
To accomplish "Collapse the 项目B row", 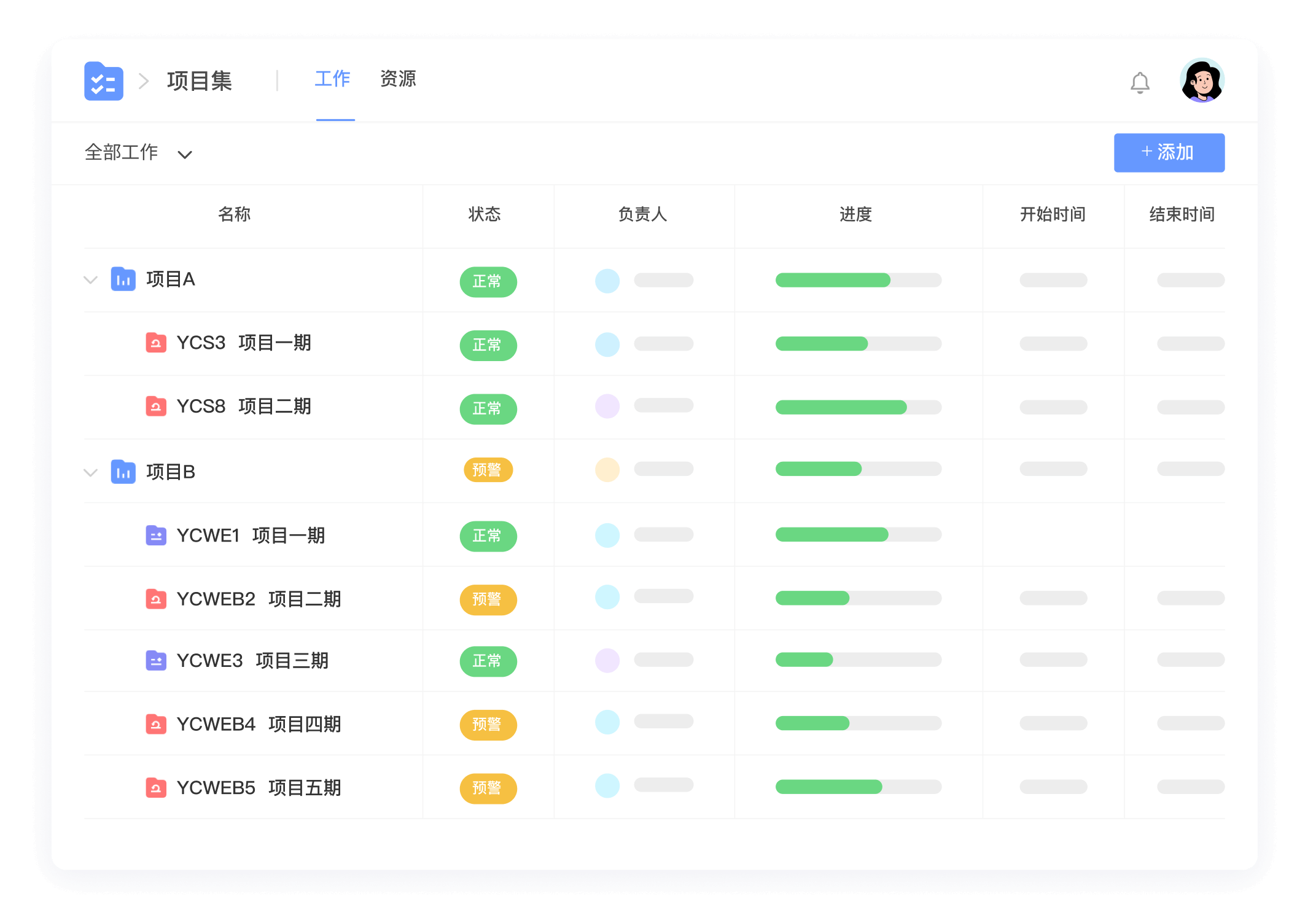I will click(x=90, y=472).
